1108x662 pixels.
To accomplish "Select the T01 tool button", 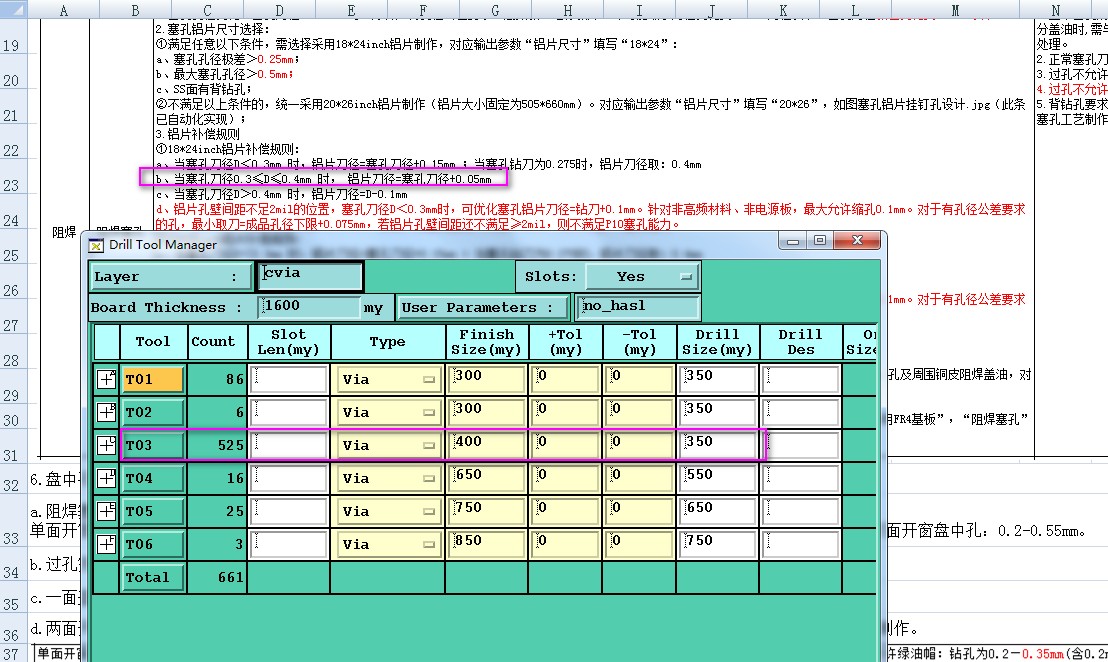I will pos(153,379).
